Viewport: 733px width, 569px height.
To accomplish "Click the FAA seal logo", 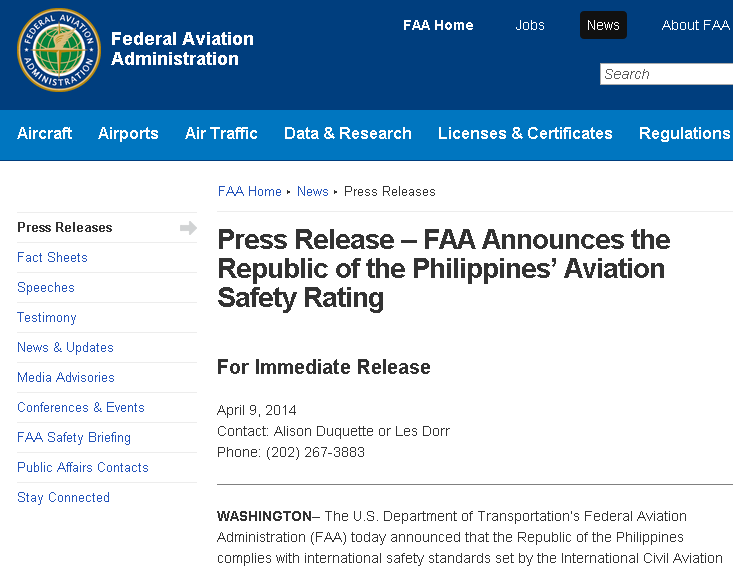I will coord(59,51).
